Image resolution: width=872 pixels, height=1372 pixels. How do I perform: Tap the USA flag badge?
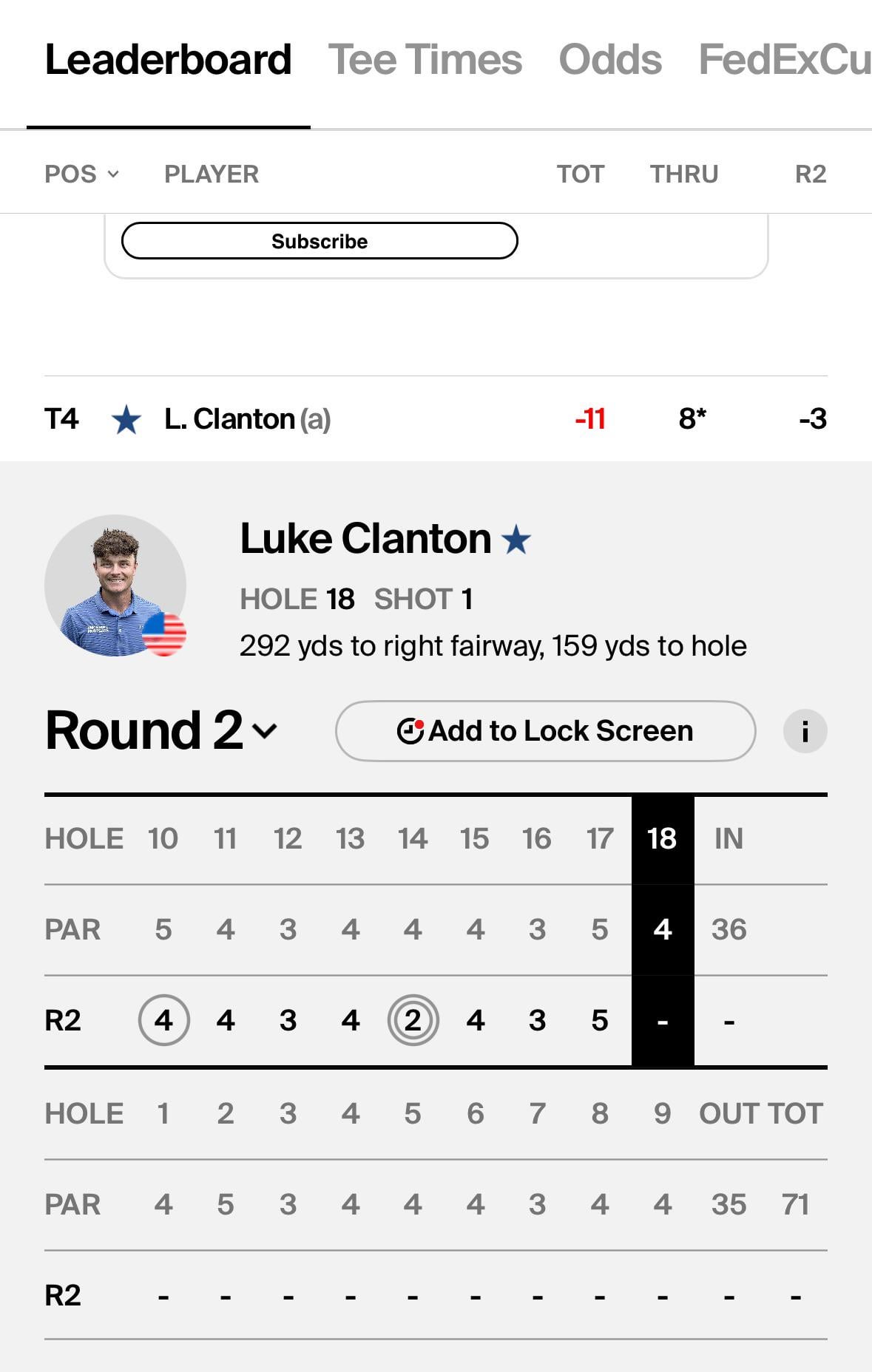point(163,634)
